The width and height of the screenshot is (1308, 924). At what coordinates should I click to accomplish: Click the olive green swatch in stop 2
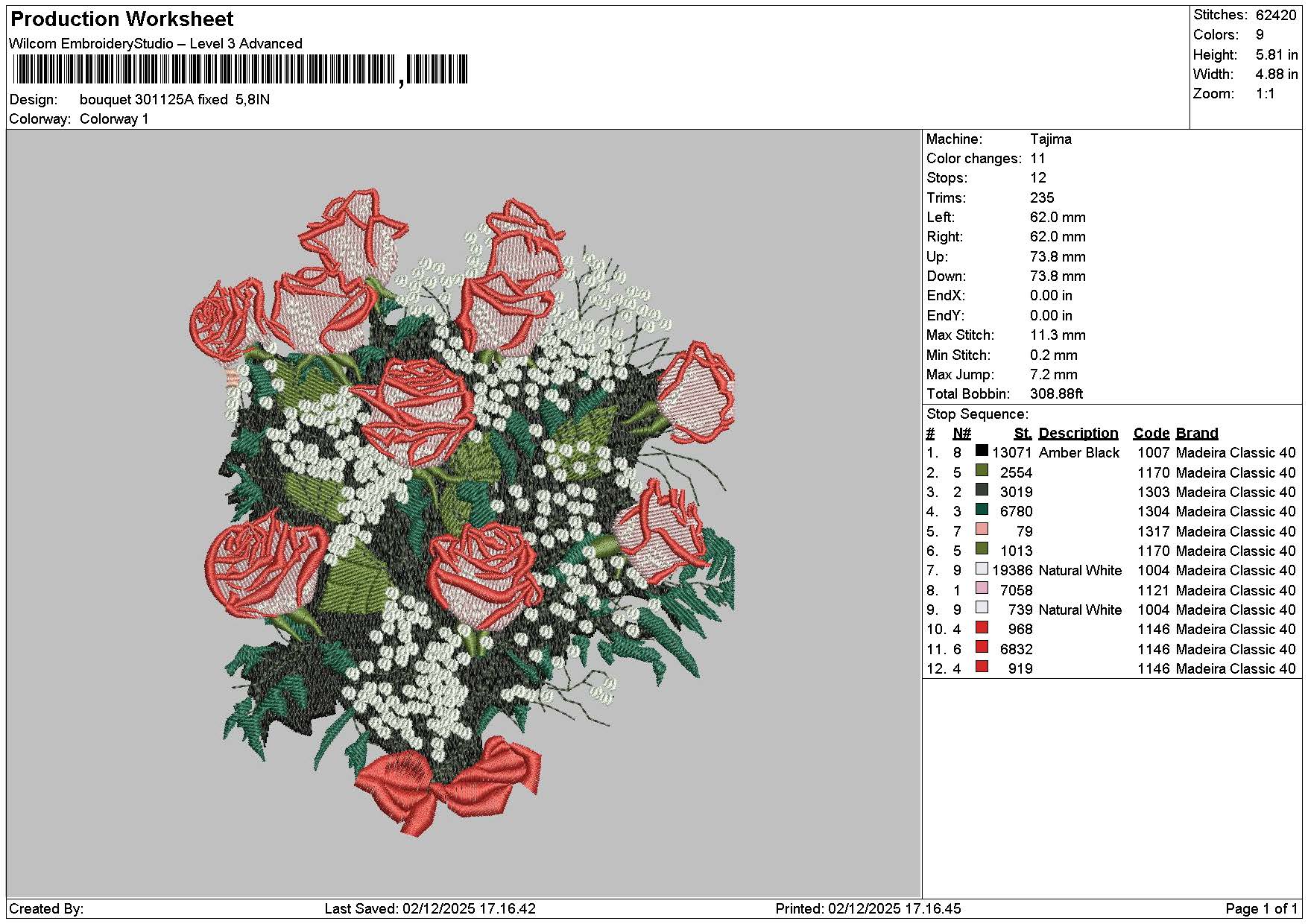[x=982, y=471]
